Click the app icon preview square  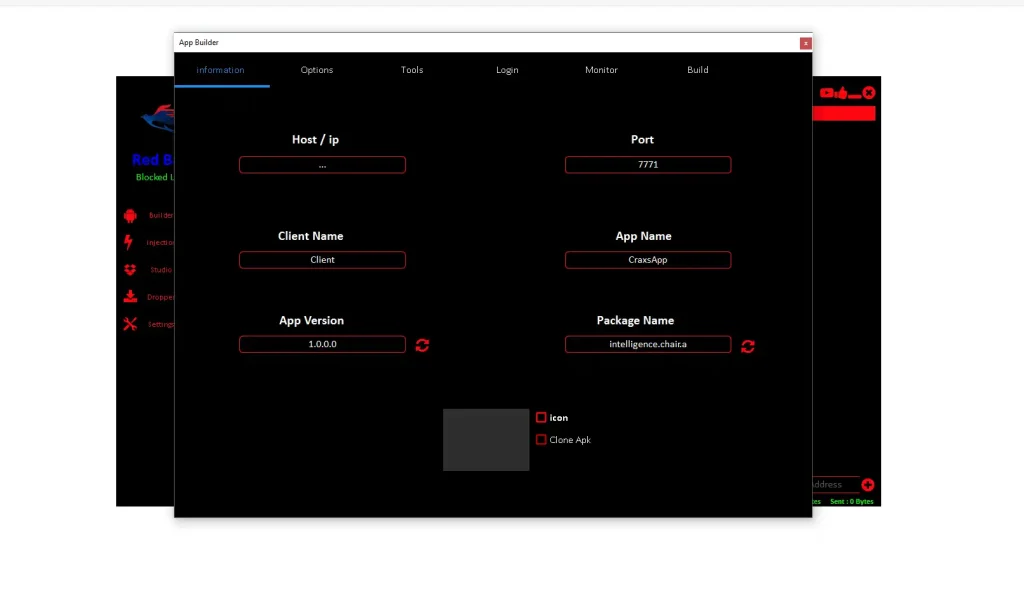[486, 440]
